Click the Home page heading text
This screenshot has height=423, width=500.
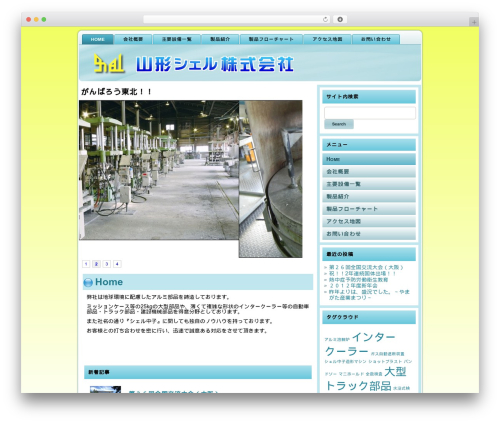click(x=109, y=282)
